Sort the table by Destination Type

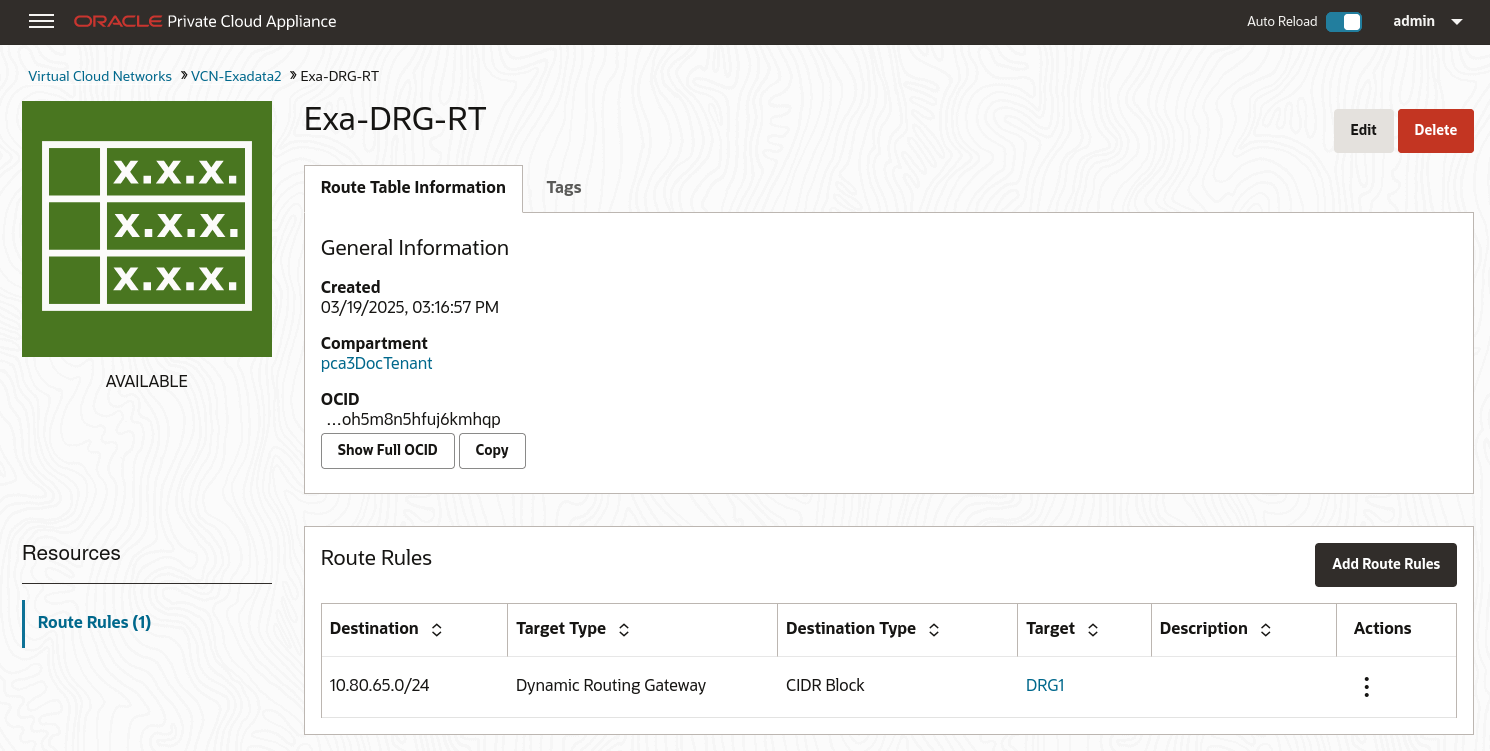[x=933, y=629]
